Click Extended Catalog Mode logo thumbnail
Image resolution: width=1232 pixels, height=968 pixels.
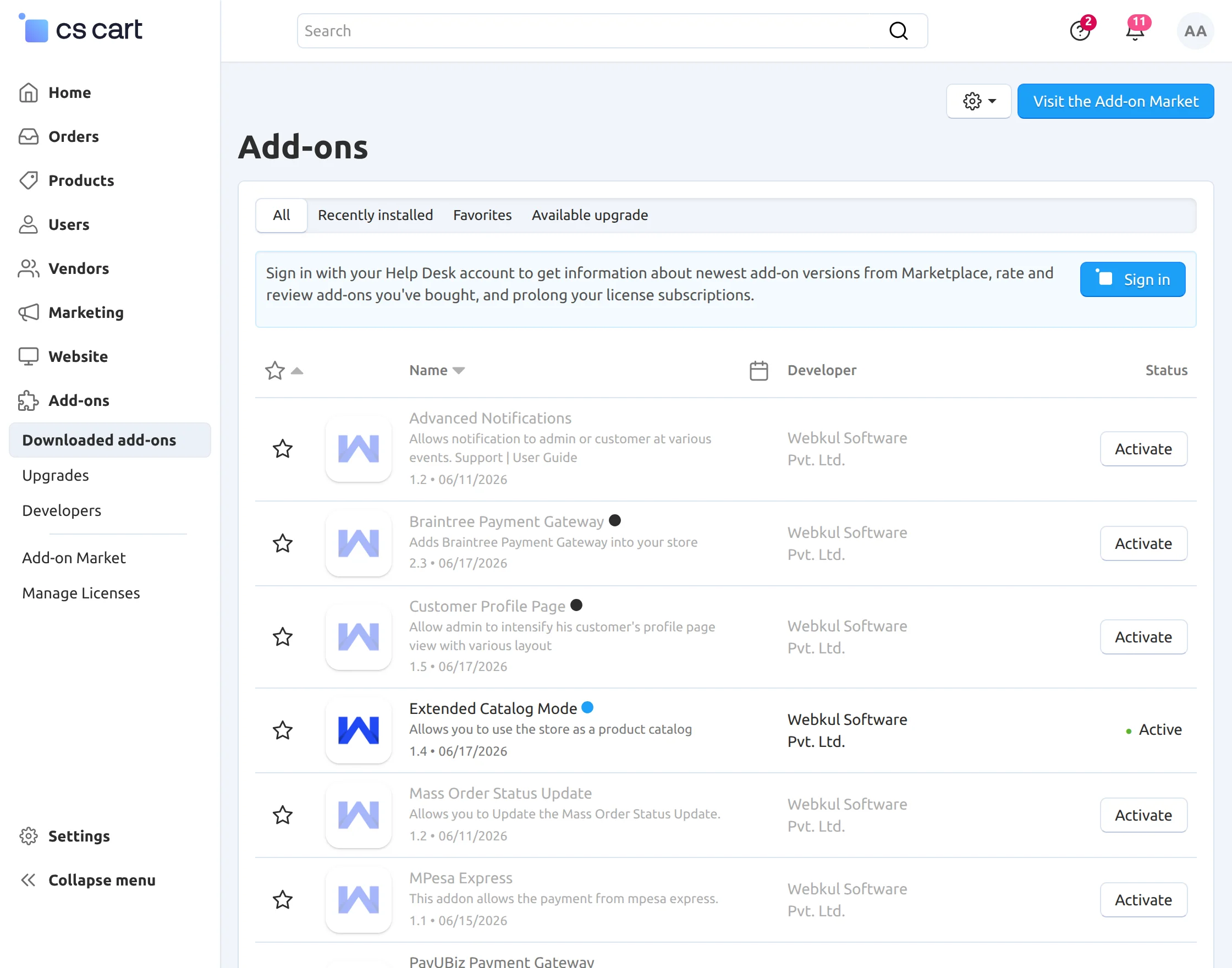point(359,730)
